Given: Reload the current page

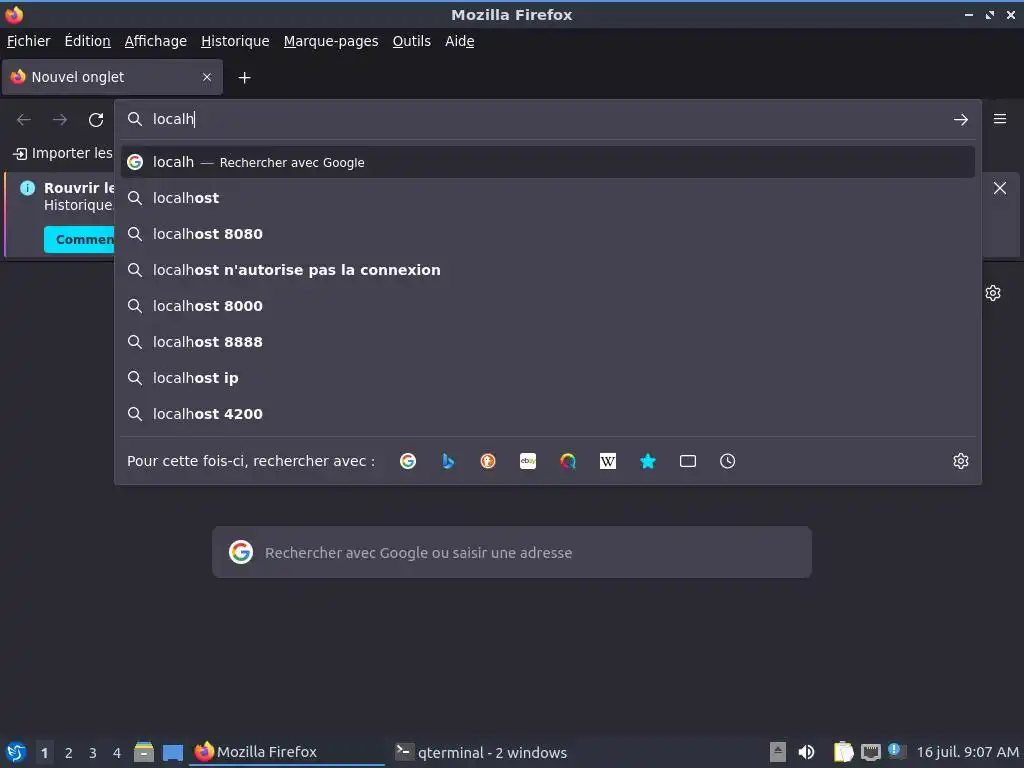Looking at the screenshot, I should click(96, 120).
